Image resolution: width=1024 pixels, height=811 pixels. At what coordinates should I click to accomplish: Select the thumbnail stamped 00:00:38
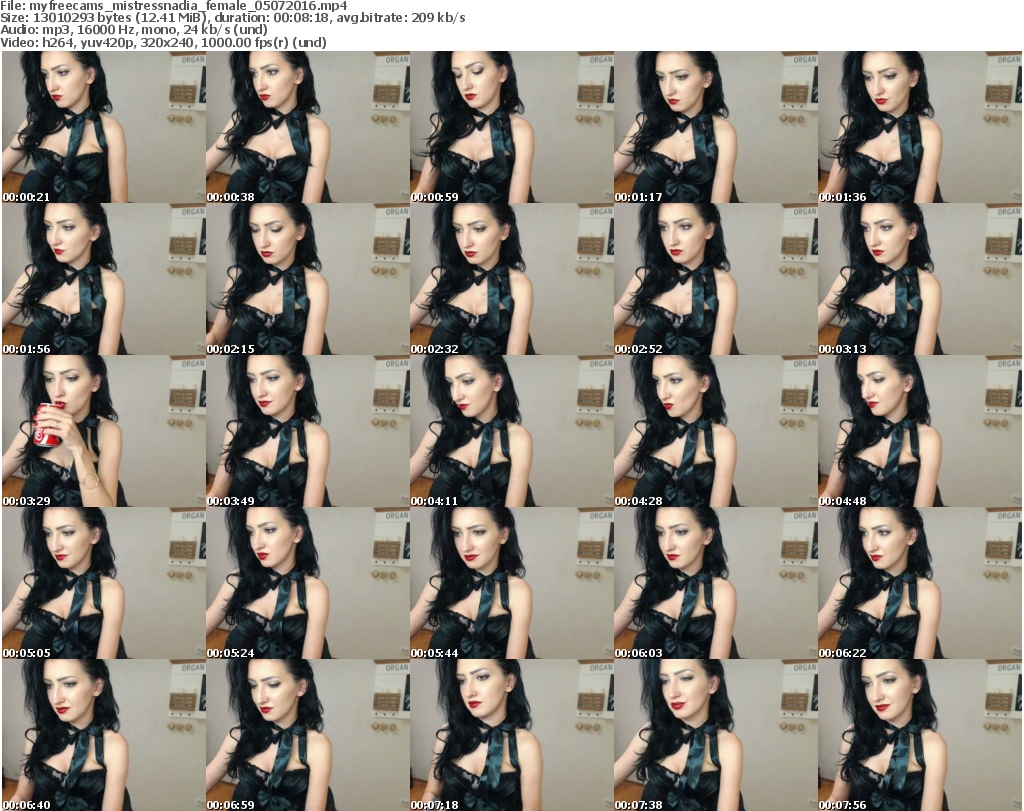[x=308, y=127]
